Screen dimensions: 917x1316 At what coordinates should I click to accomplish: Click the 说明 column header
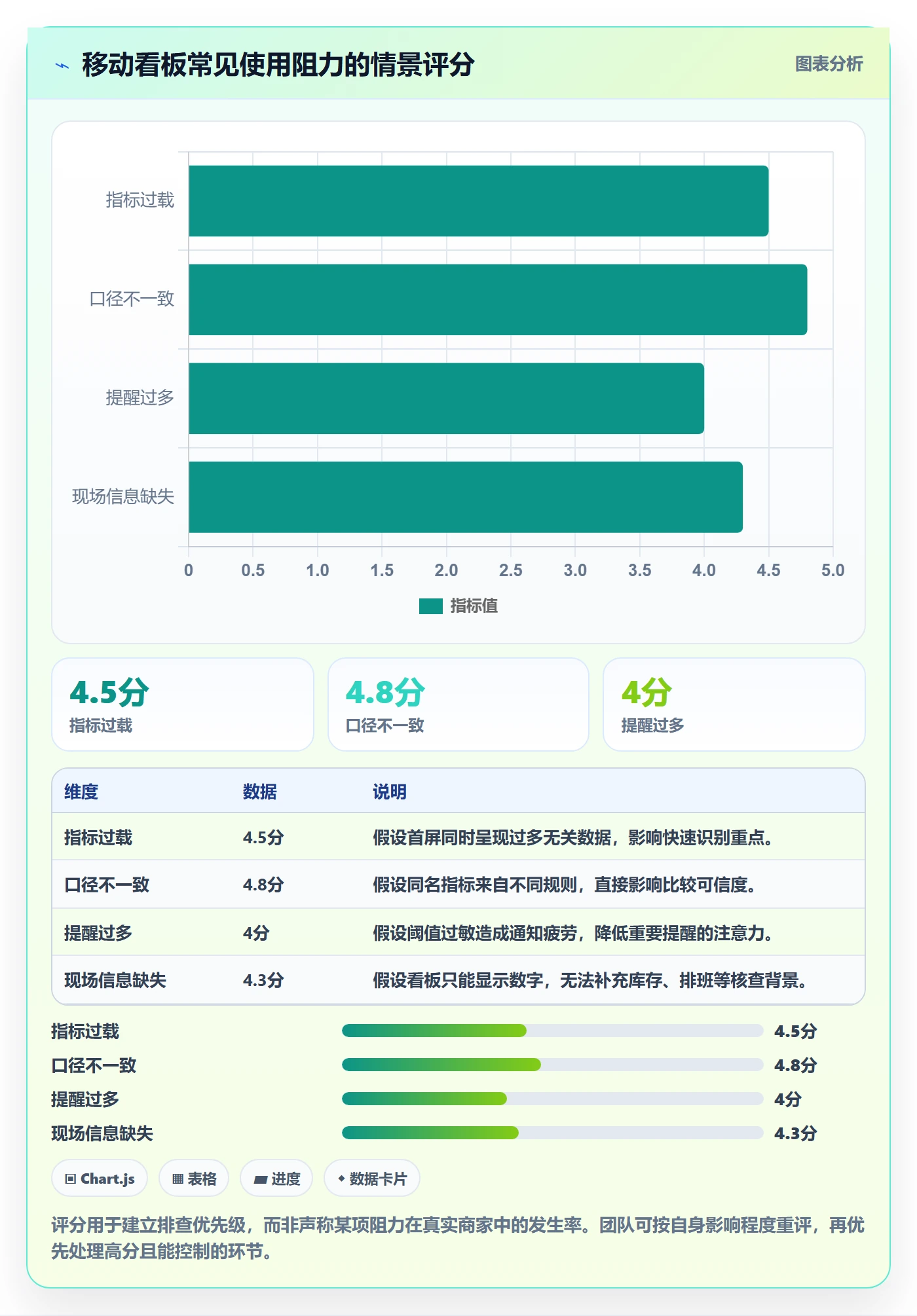[x=390, y=792]
